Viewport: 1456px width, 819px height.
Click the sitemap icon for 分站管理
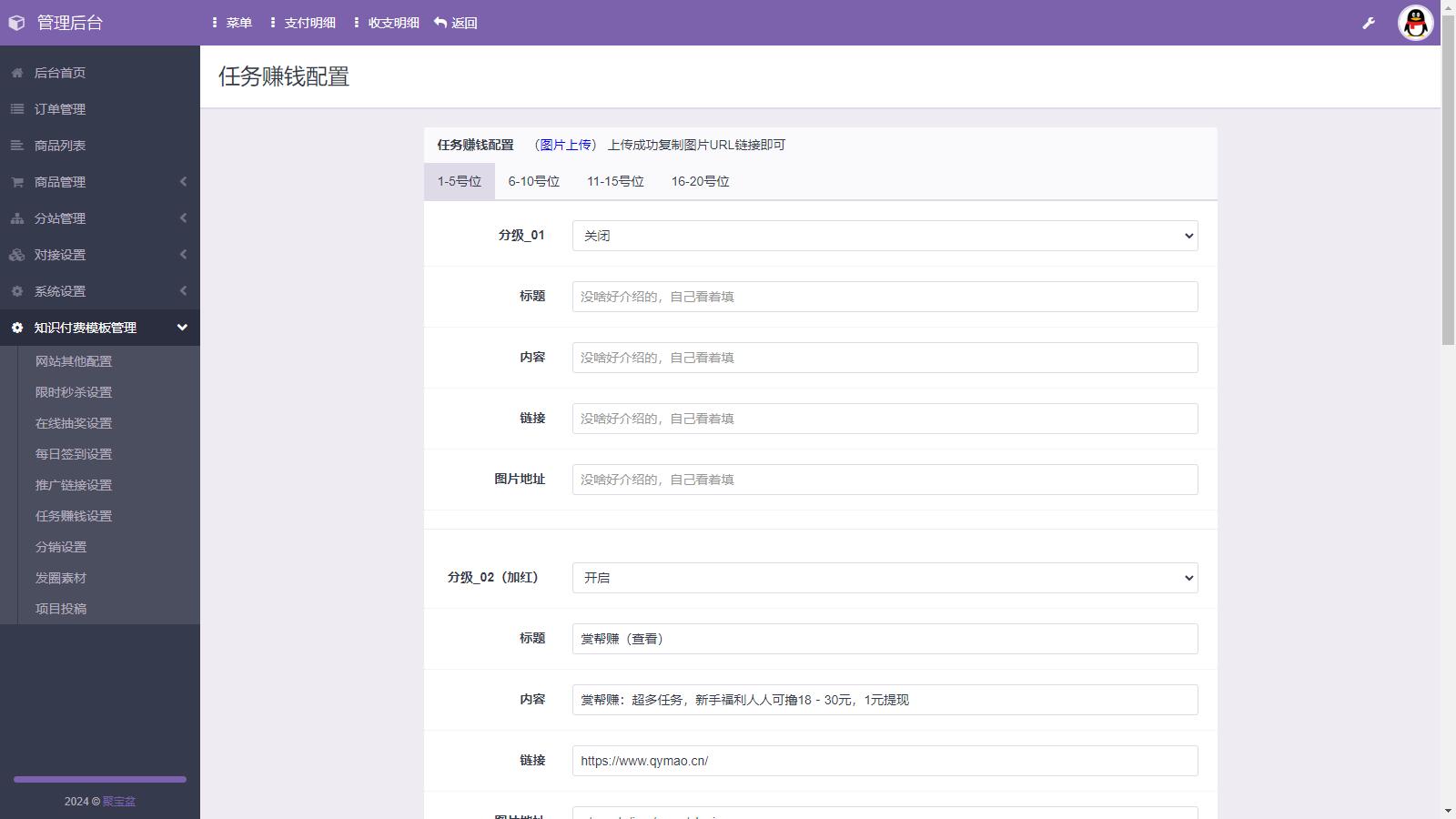pyautogui.click(x=17, y=218)
